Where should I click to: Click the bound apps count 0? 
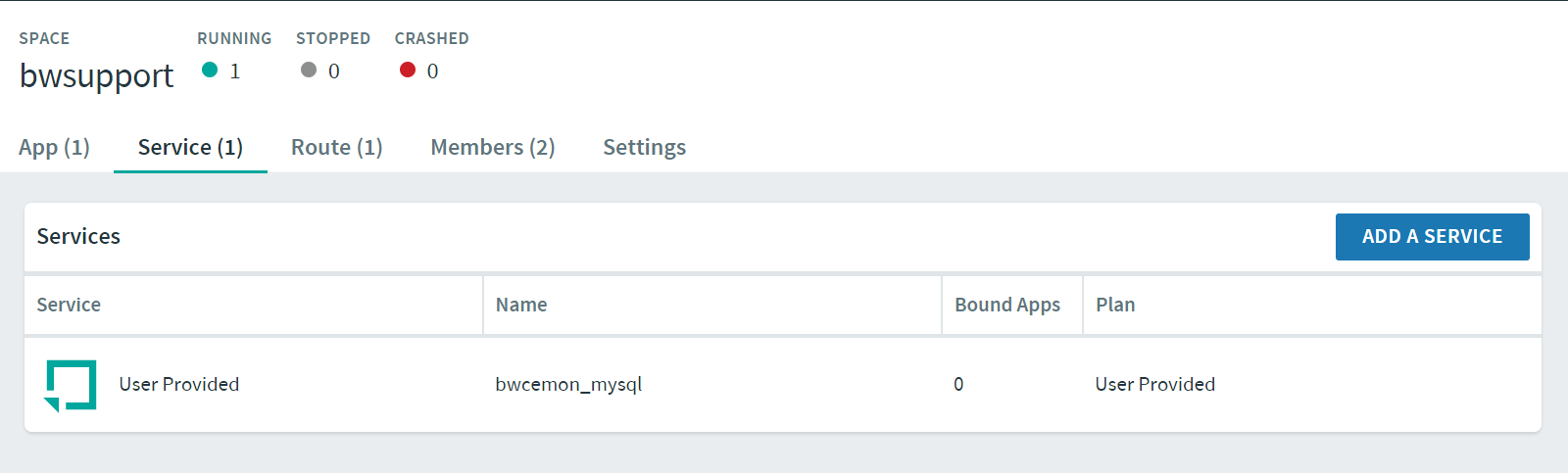point(958,384)
